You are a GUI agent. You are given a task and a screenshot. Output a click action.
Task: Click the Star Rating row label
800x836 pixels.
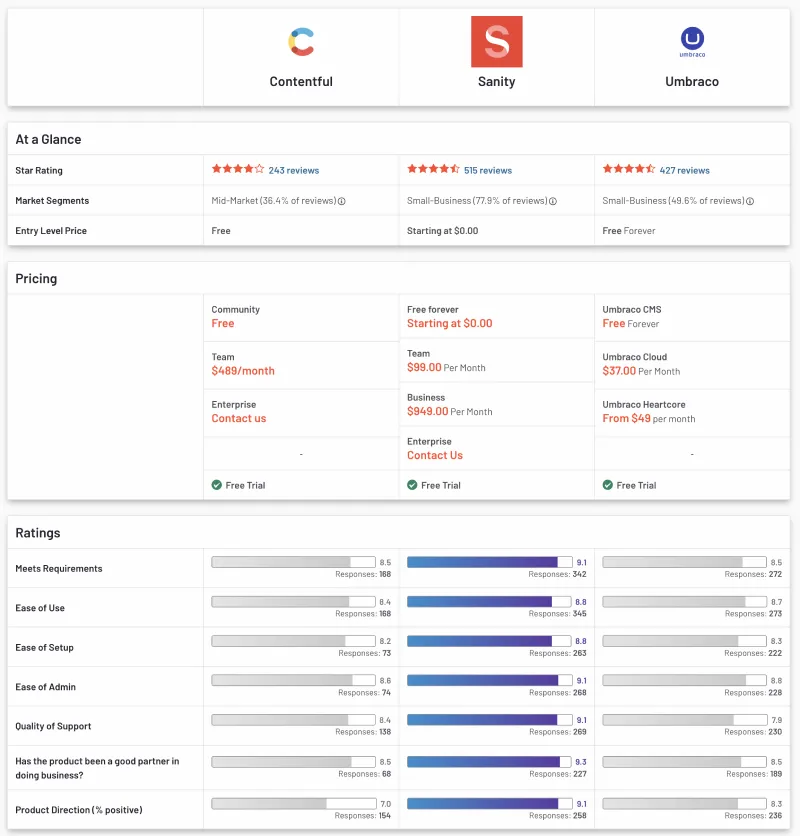click(x=39, y=171)
